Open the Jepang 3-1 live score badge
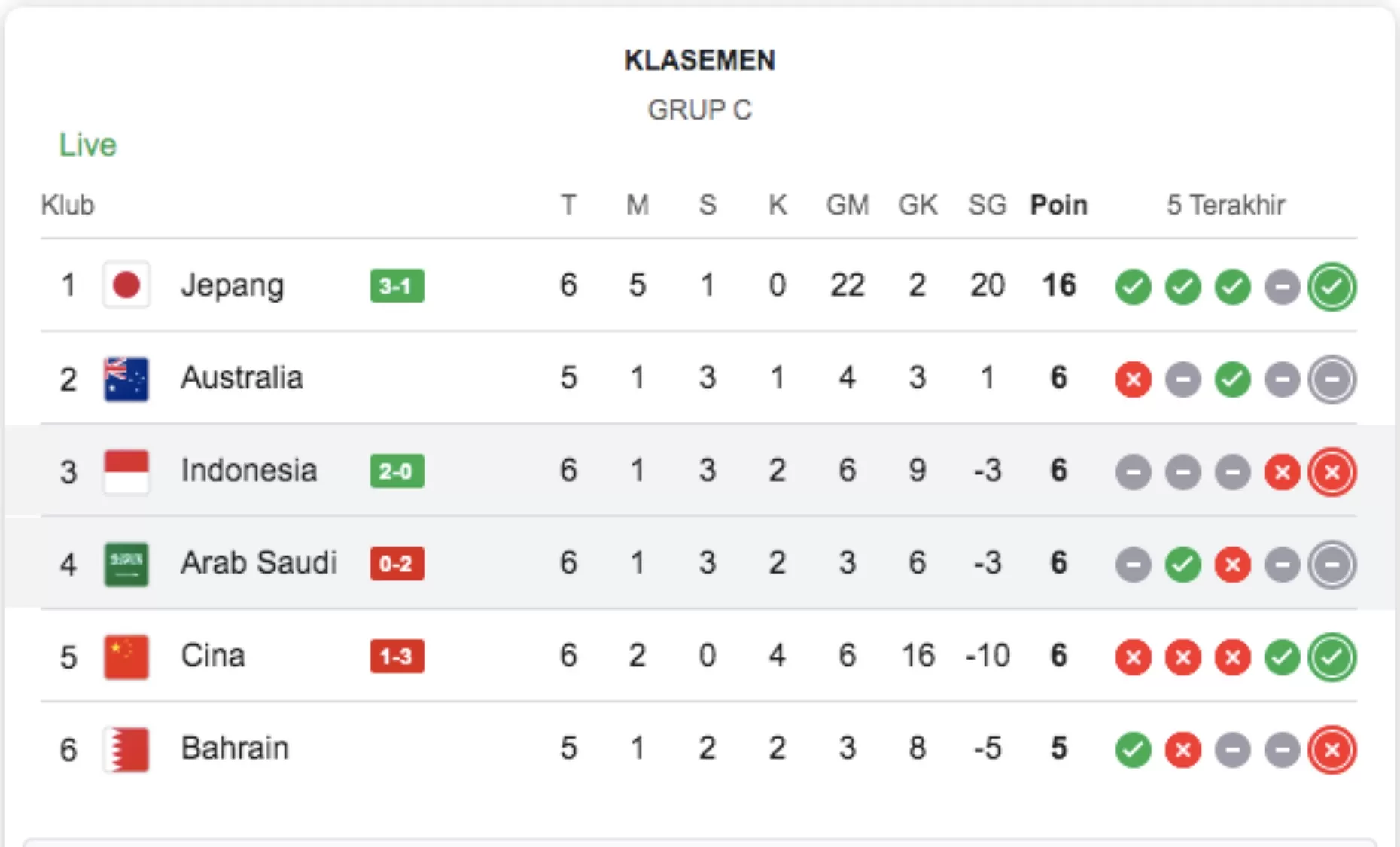This screenshot has height=847, width=1400. (x=397, y=286)
